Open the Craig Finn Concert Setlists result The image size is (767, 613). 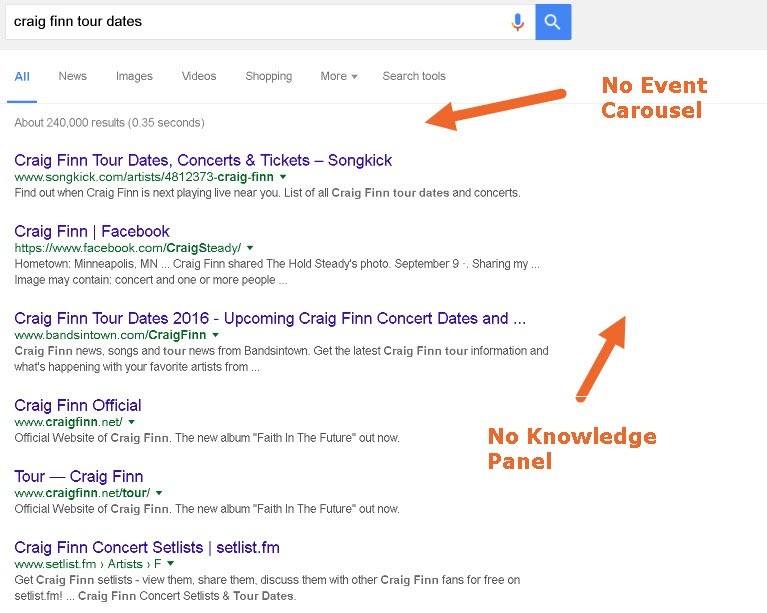[147, 547]
